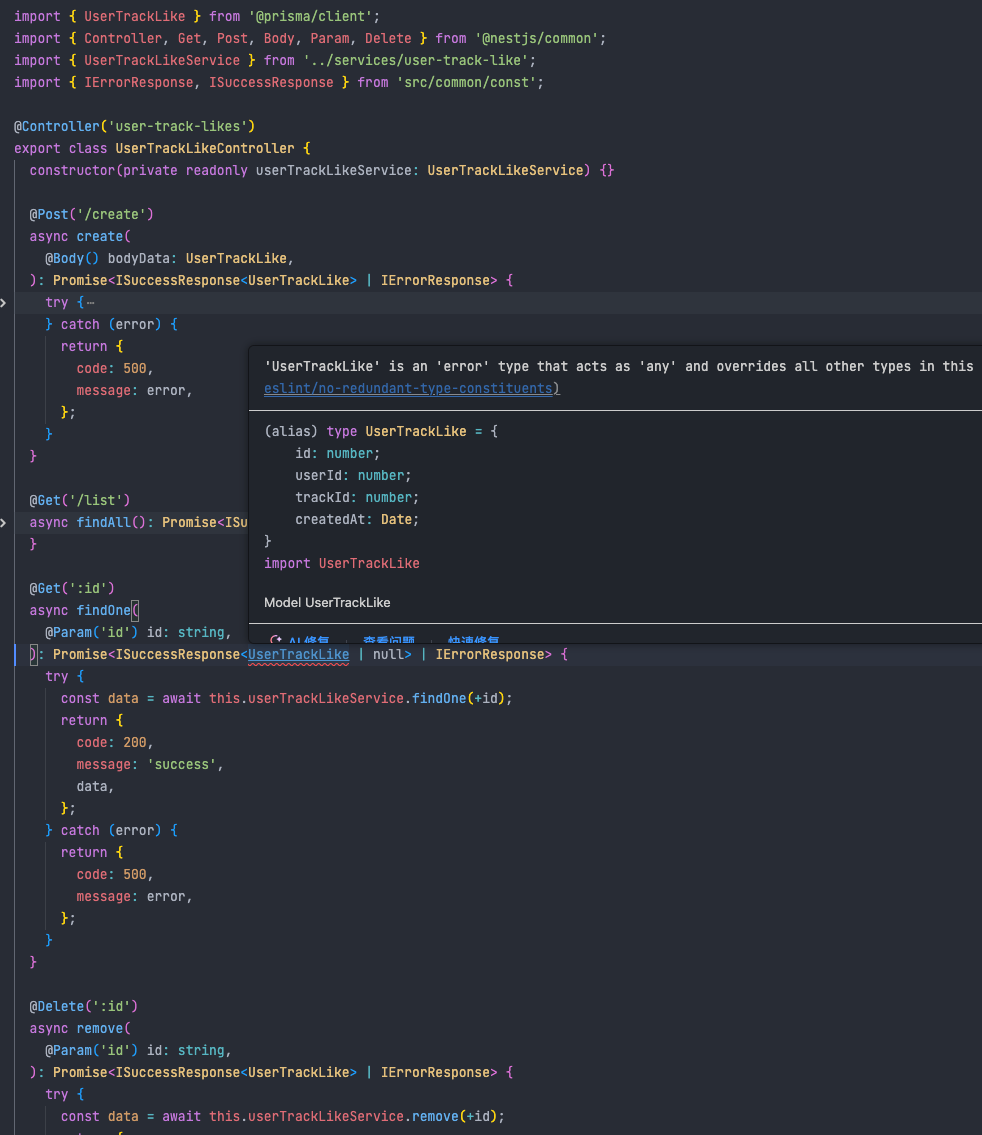982x1135 pixels.
Task: Choose the 'AI 修复' action in hover popup
Action: pyautogui.click(x=300, y=640)
